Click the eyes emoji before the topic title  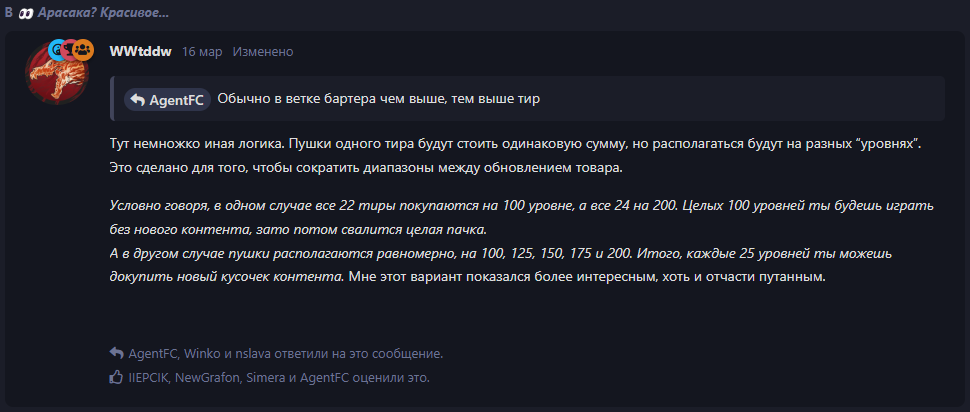(25, 13)
